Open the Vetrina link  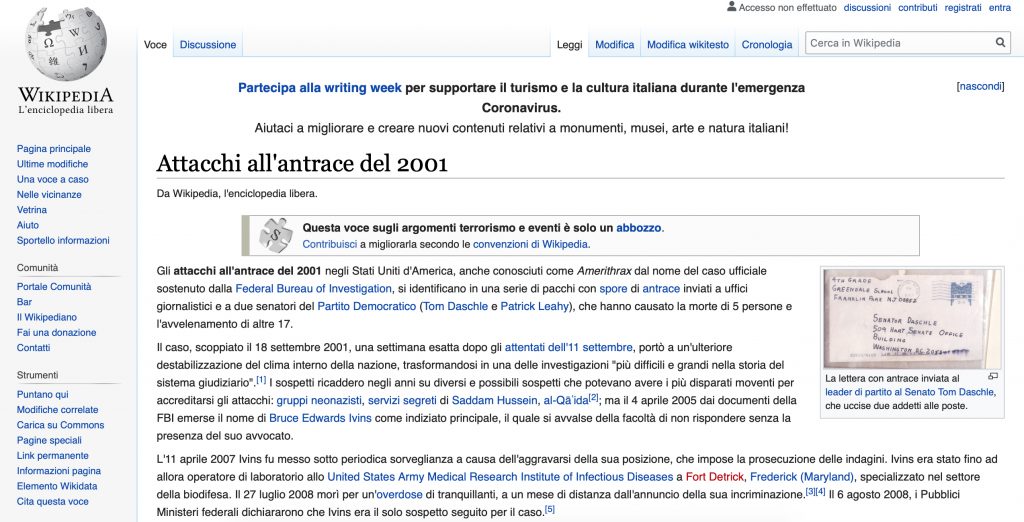(x=31, y=210)
